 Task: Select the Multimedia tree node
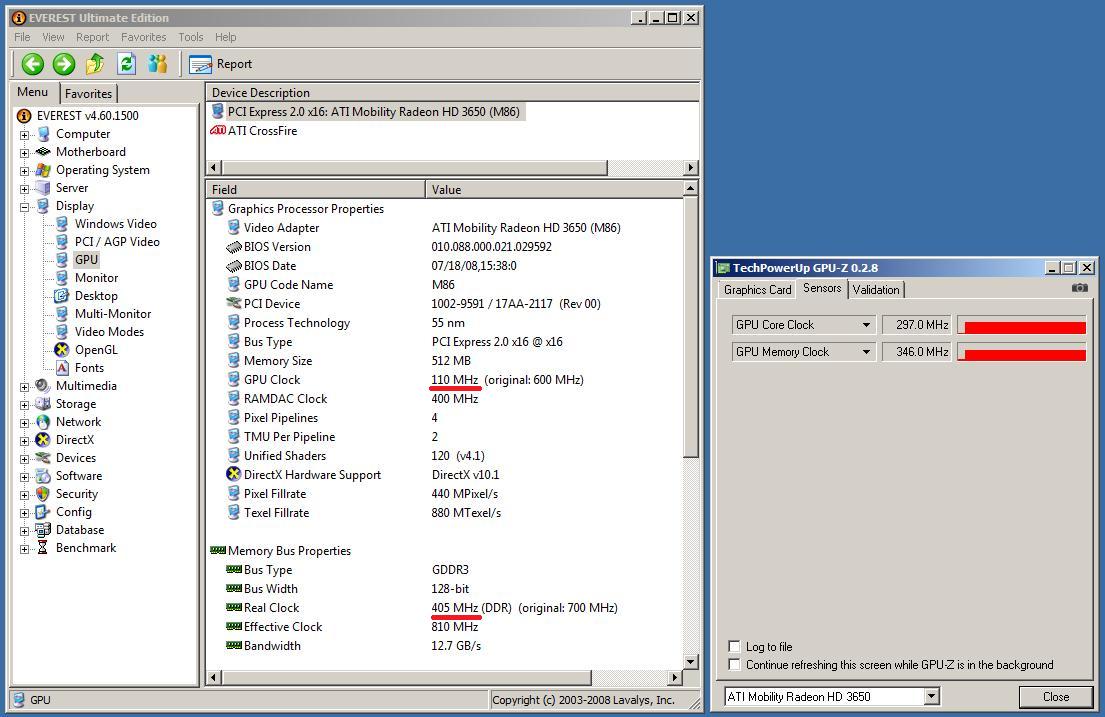(86, 386)
